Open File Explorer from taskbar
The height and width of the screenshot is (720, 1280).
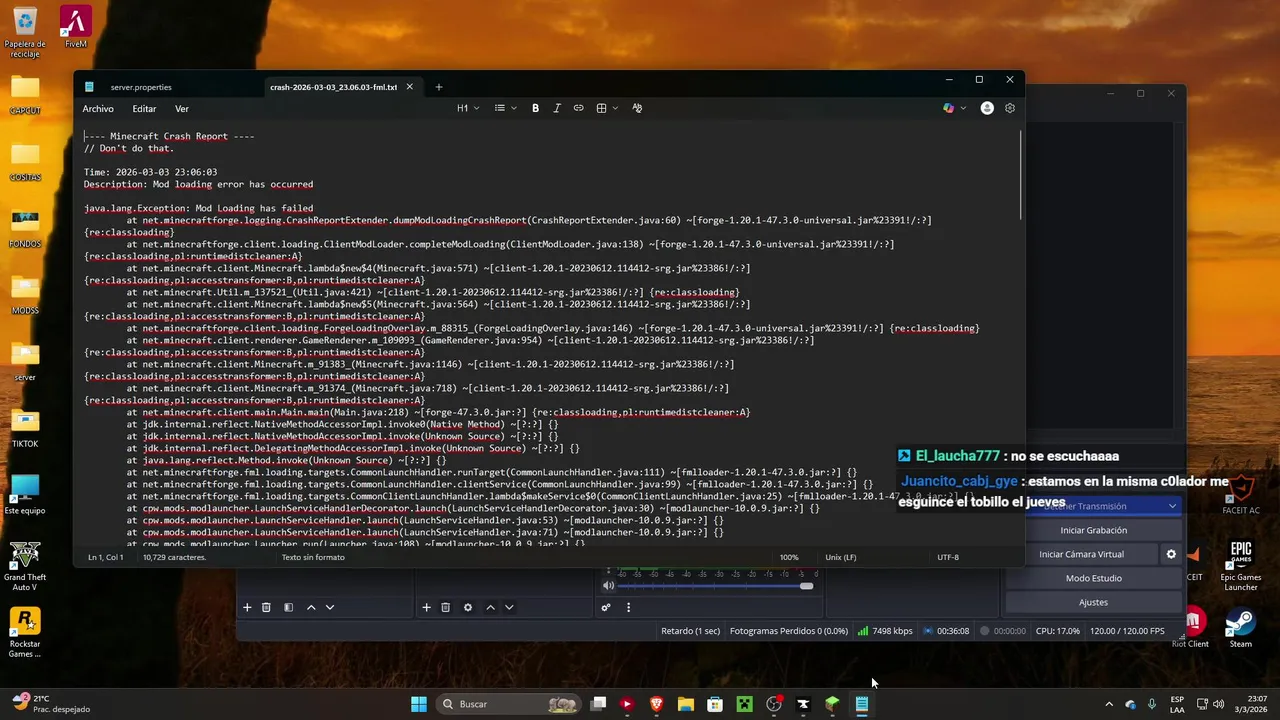click(685, 704)
